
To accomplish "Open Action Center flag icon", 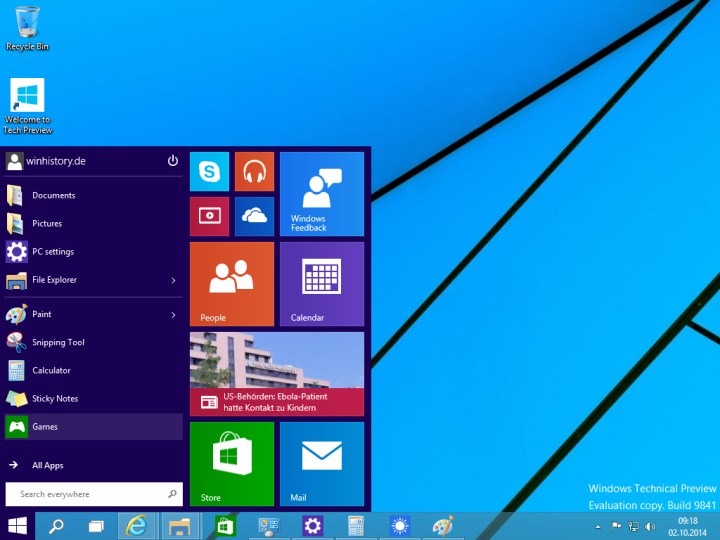I will [x=616, y=526].
